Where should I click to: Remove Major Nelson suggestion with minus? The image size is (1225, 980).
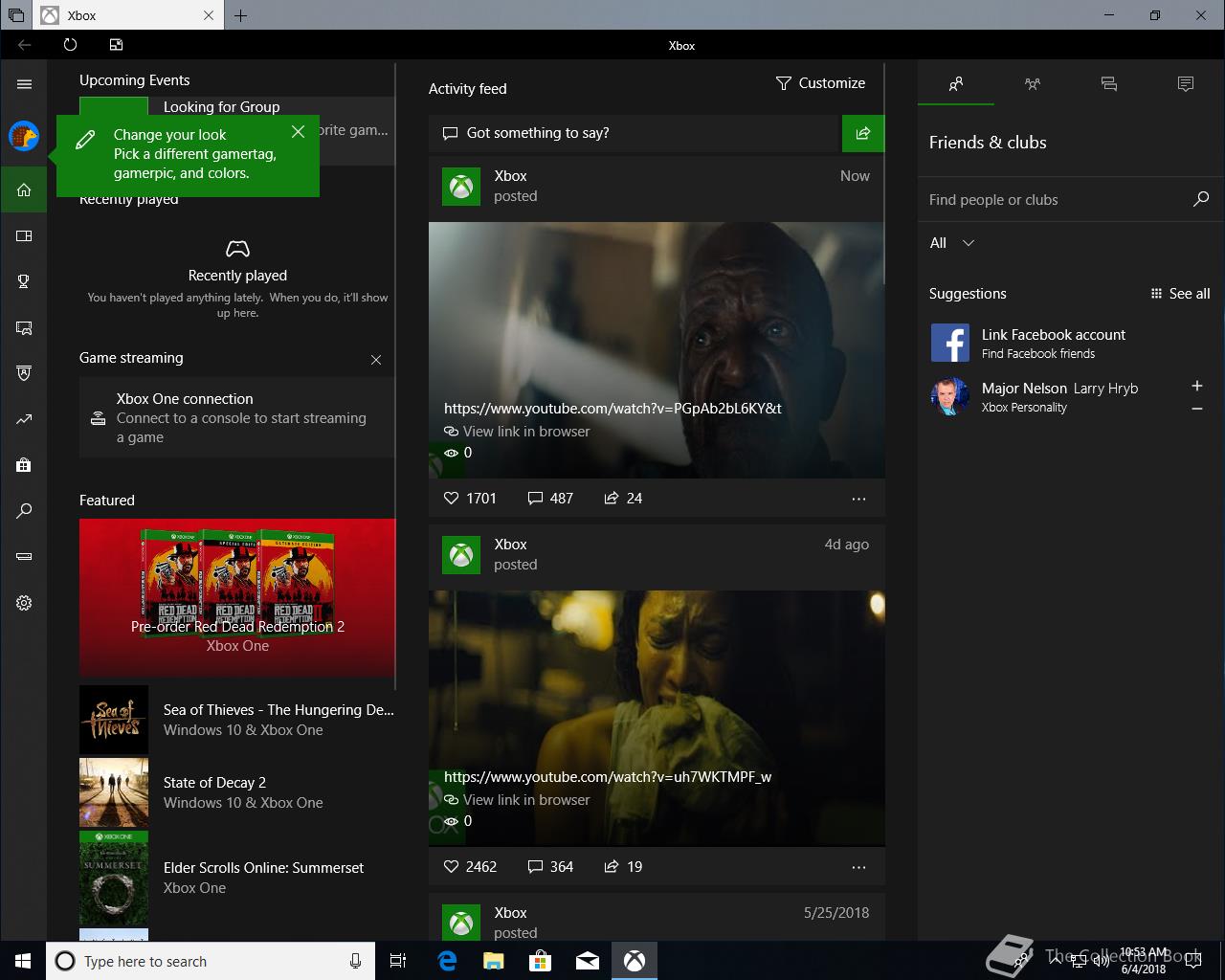(1196, 409)
